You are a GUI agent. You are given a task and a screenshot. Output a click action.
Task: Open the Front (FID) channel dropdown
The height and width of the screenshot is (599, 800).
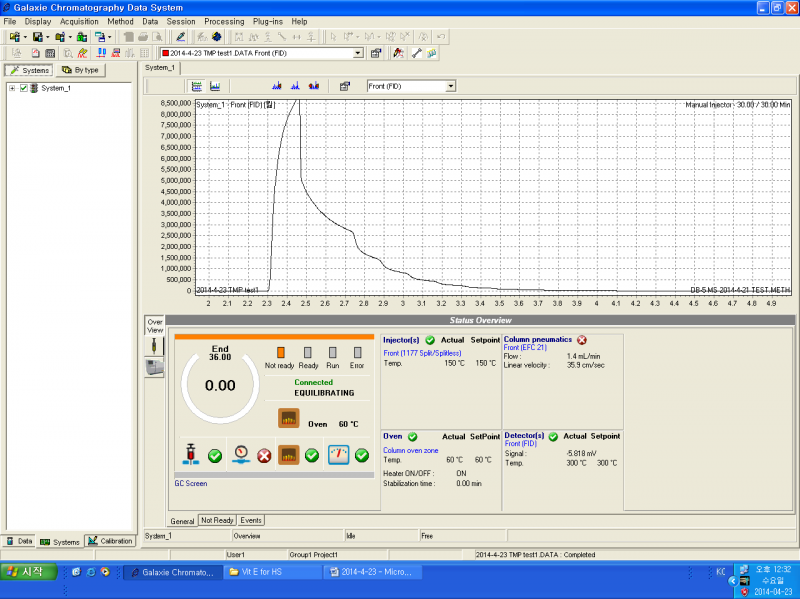coord(450,87)
